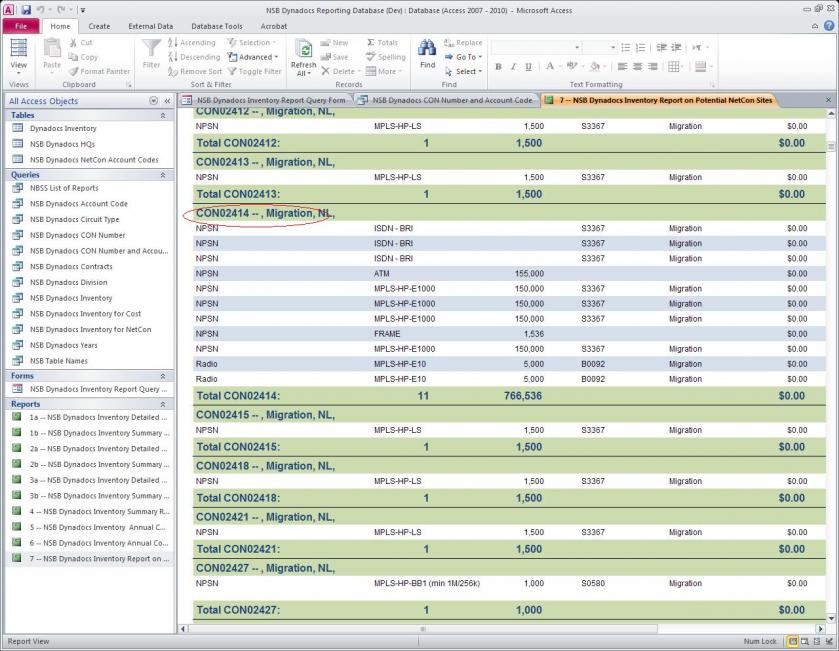Viewport: 839px width, 651px height.
Task: Toggle align text left
Action: (x=622, y=67)
